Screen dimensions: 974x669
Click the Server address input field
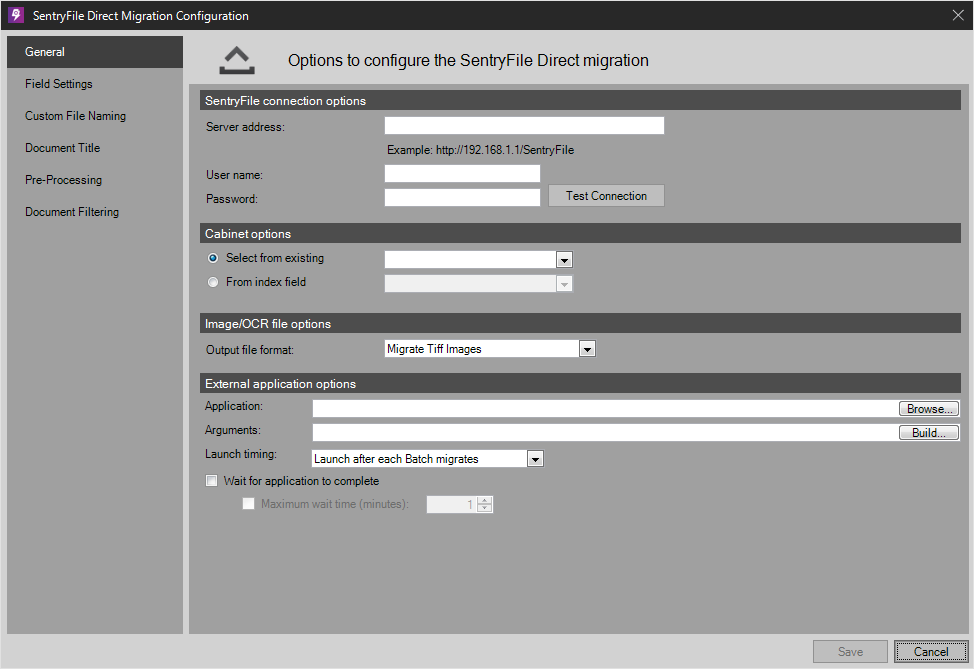(524, 125)
